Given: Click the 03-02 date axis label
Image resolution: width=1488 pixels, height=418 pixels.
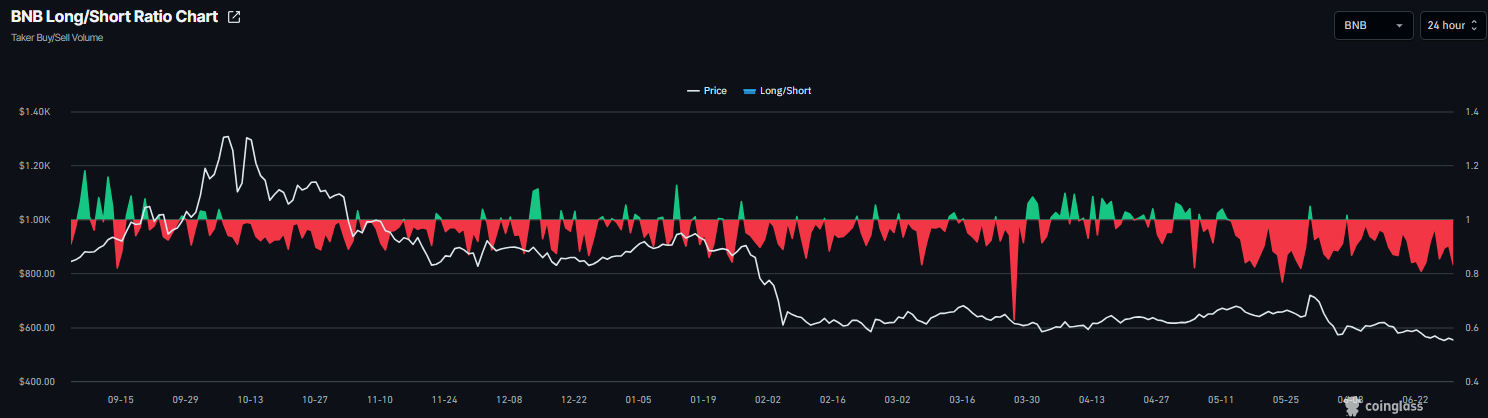Looking at the screenshot, I should [897, 399].
